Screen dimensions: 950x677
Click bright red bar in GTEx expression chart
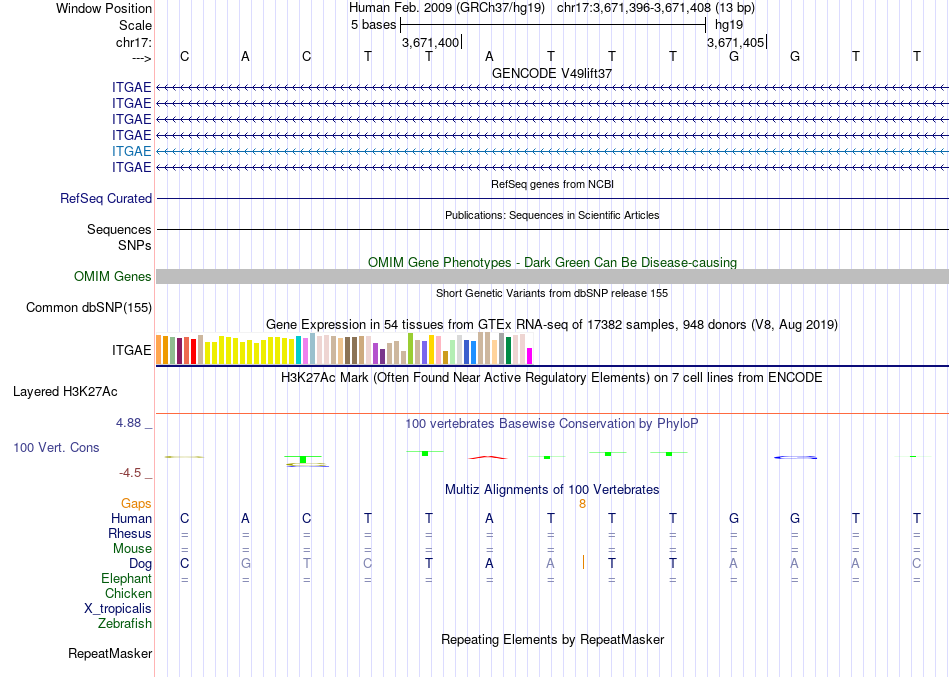pos(194,351)
